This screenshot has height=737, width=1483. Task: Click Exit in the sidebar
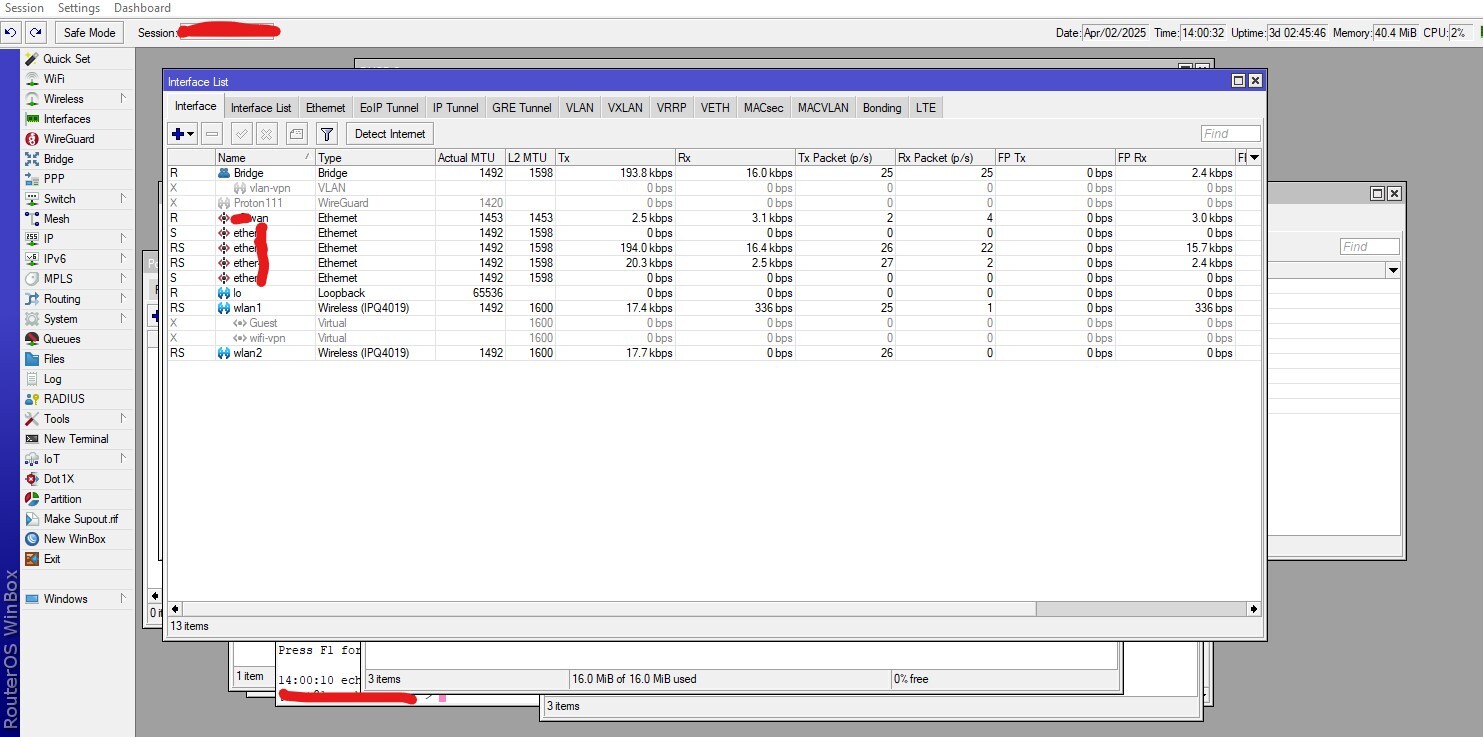point(52,559)
